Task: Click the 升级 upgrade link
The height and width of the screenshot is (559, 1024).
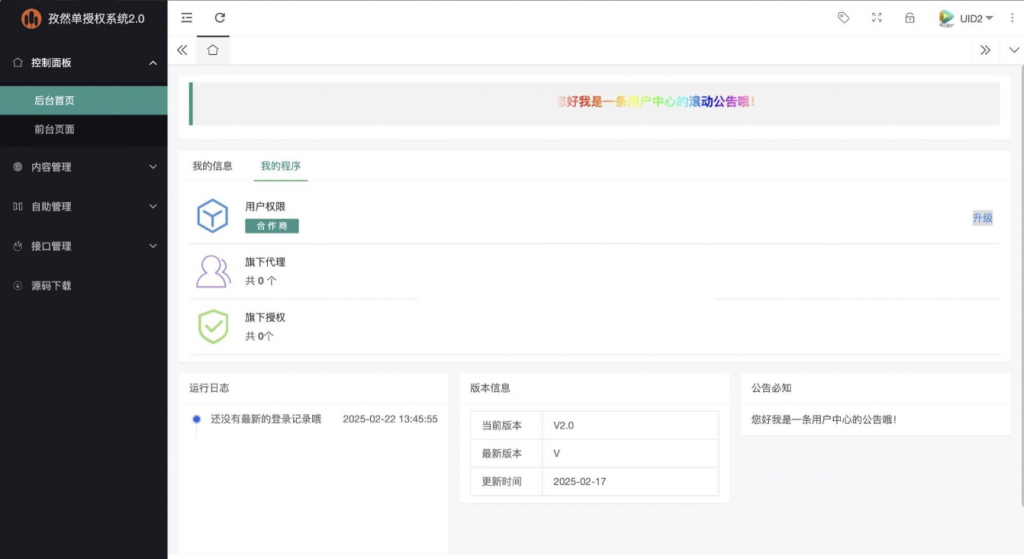Action: point(982,218)
